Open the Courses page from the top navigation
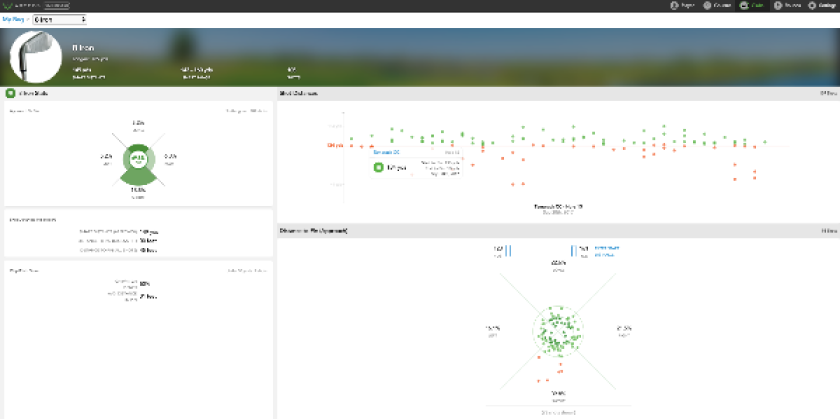The image size is (840, 419). (x=717, y=5)
